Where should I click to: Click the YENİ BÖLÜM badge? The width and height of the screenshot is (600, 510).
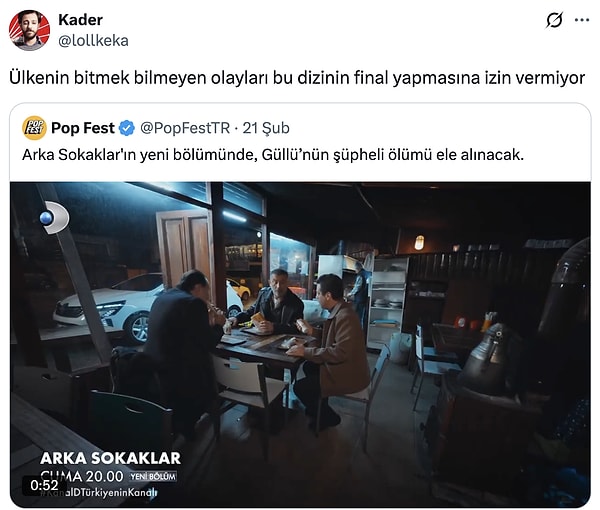[x=153, y=477]
